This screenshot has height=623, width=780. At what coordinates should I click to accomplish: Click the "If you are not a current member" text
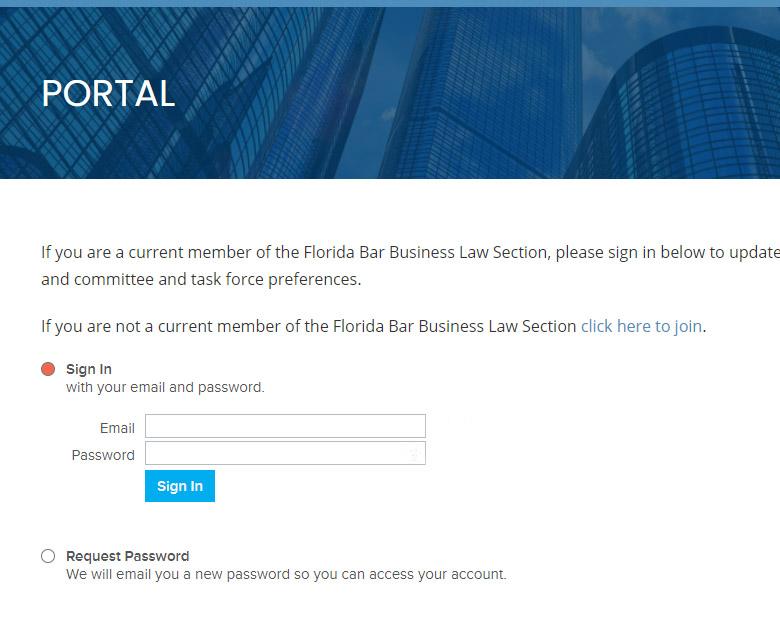308,326
